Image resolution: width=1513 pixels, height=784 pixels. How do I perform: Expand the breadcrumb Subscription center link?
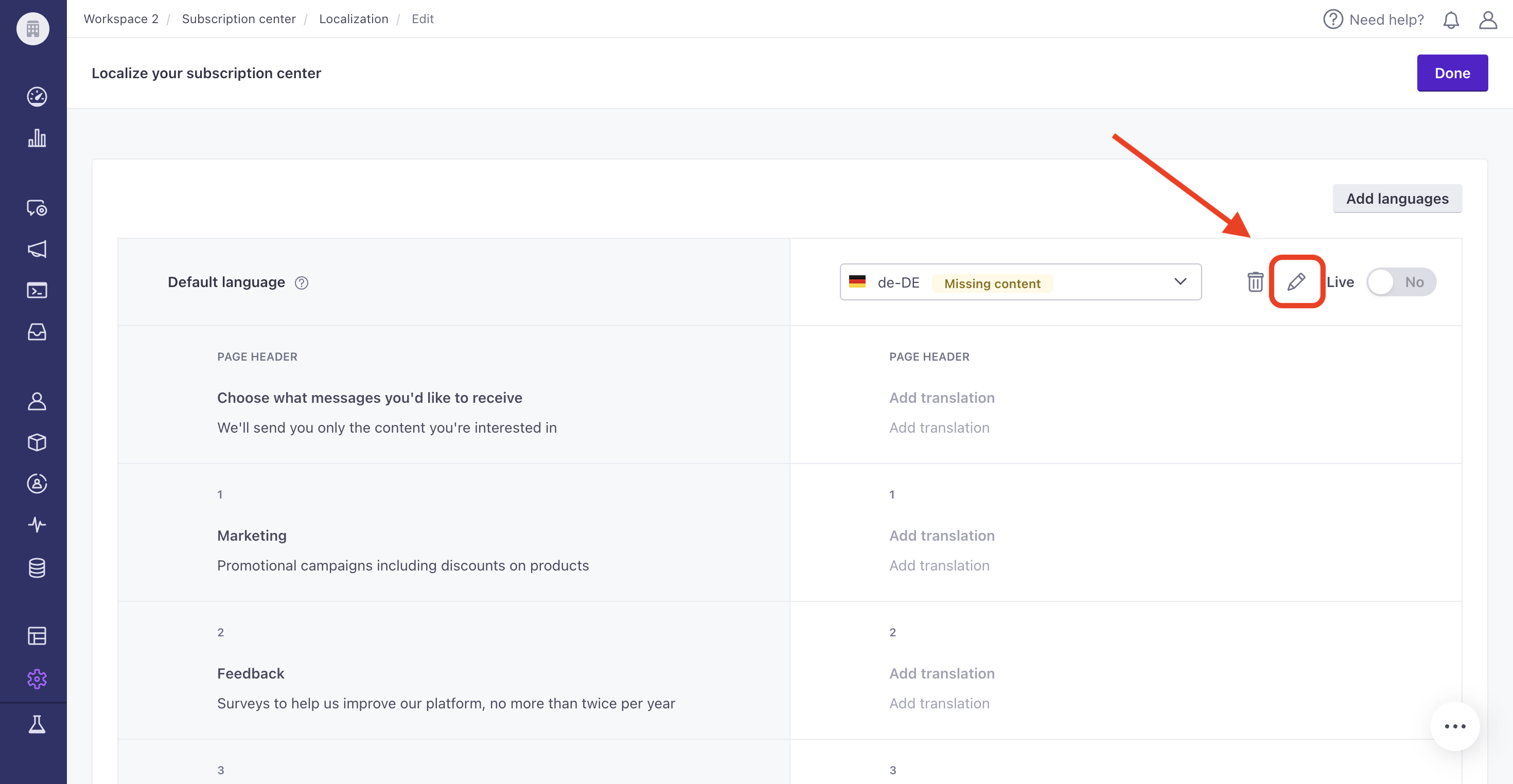pyautogui.click(x=238, y=18)
